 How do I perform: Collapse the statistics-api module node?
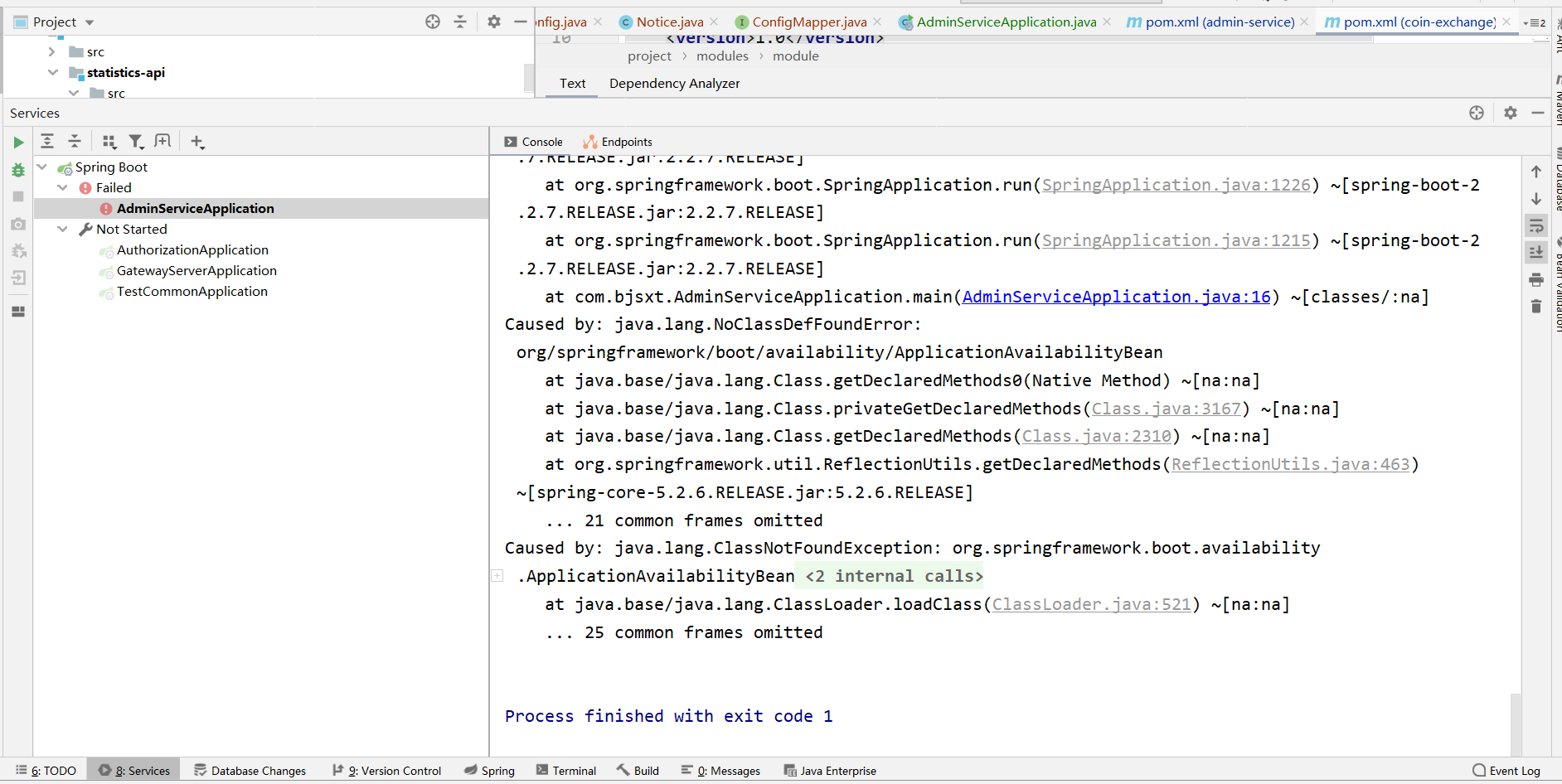[x=53, y=72]
